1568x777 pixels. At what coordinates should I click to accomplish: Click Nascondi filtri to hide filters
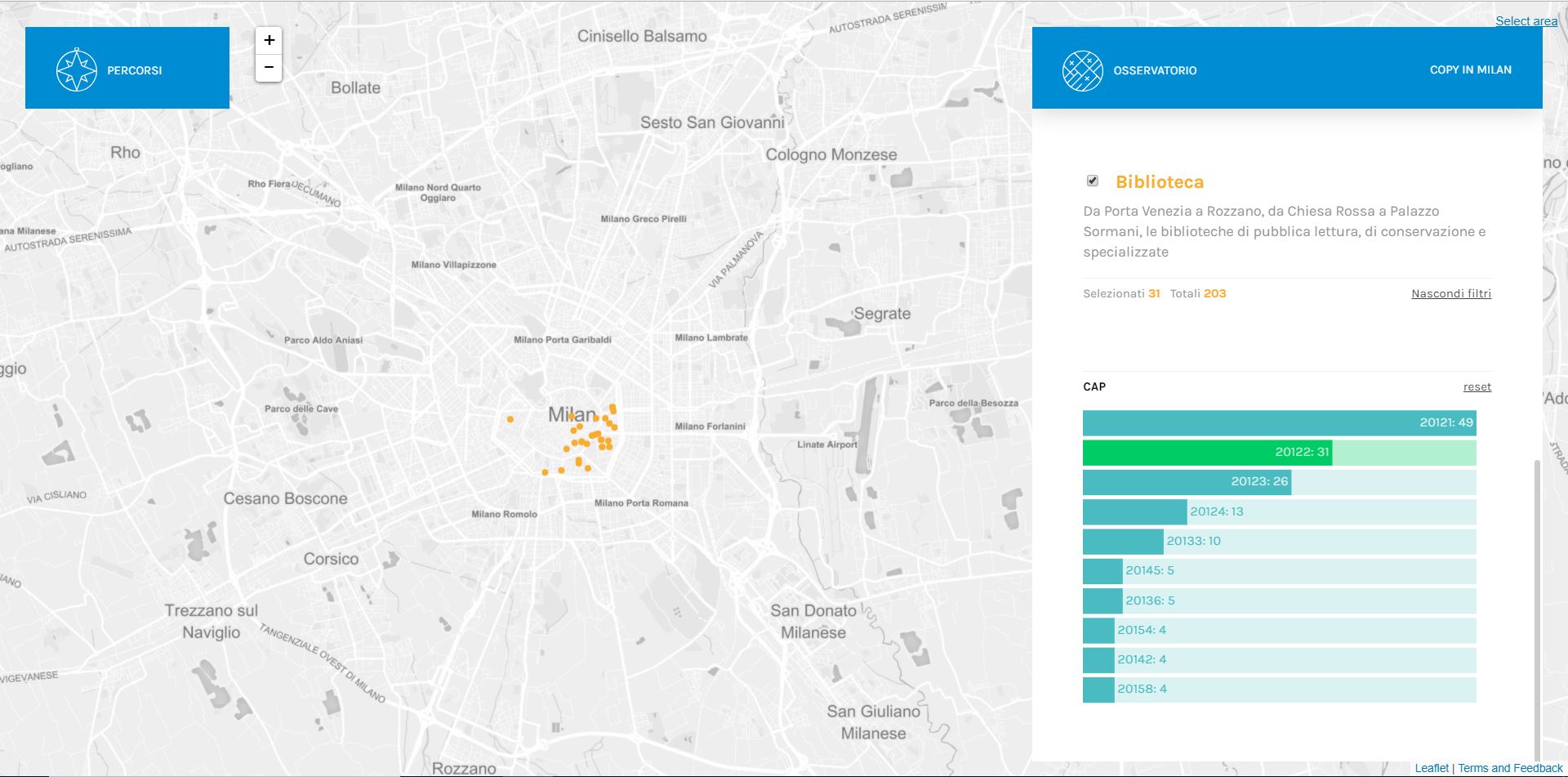[1451, 293]
